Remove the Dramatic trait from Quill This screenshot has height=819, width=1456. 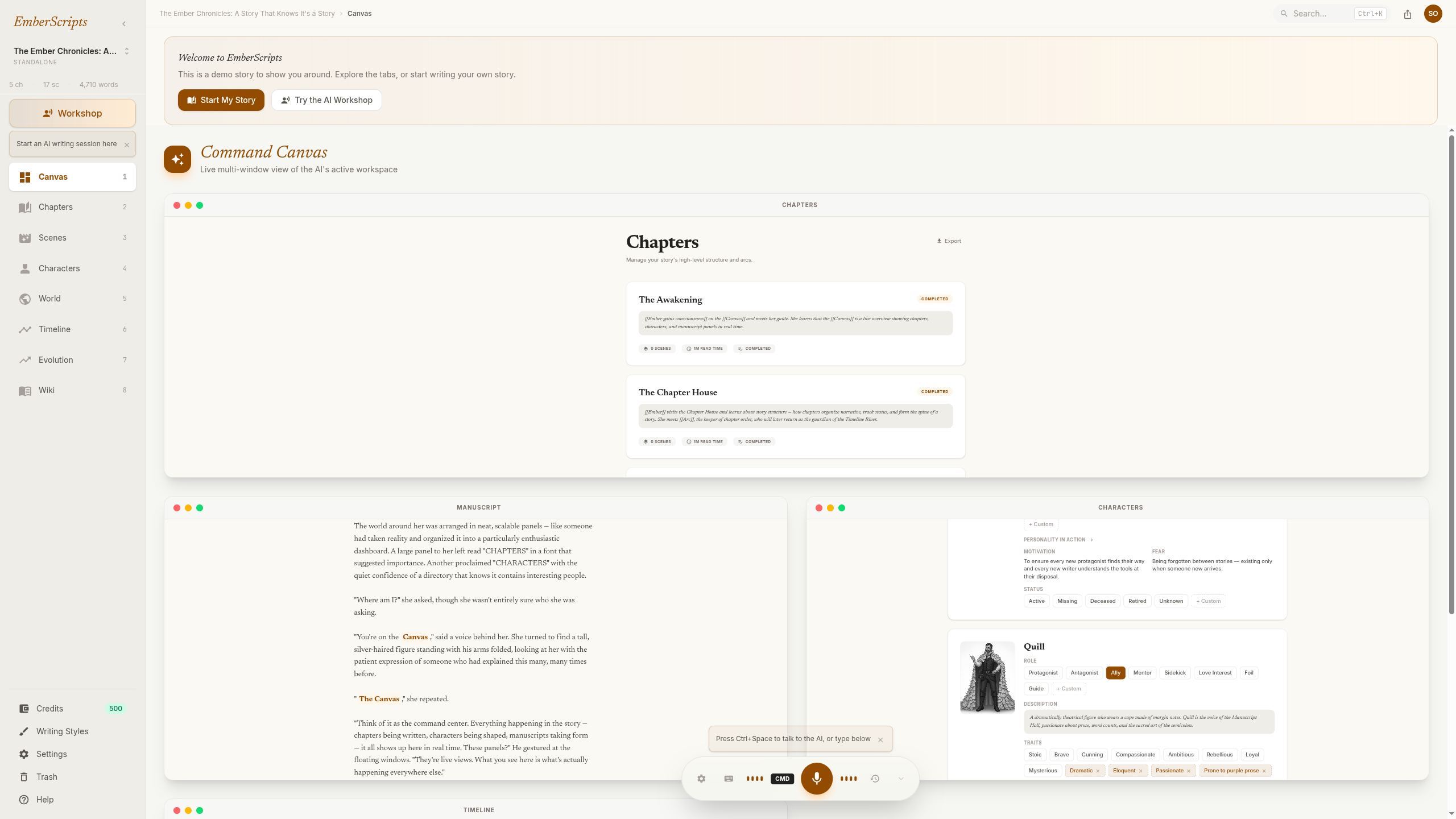pyautogui.click(x=1098, y=771)
